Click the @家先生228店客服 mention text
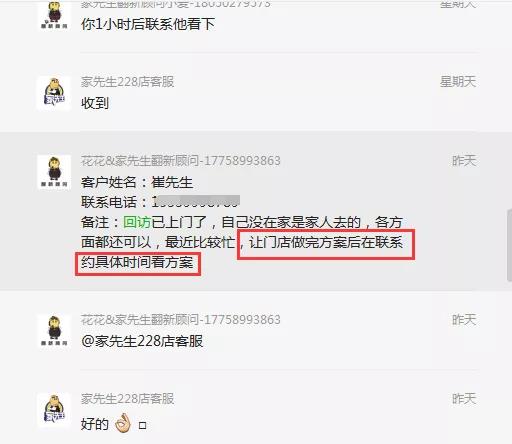512x444 pixels. point(142,341)
